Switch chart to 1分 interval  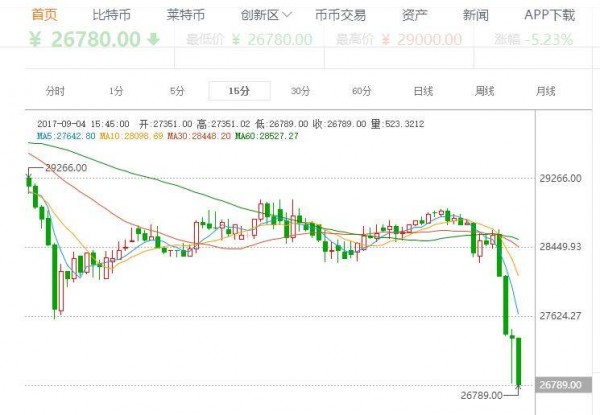point(117,91)
